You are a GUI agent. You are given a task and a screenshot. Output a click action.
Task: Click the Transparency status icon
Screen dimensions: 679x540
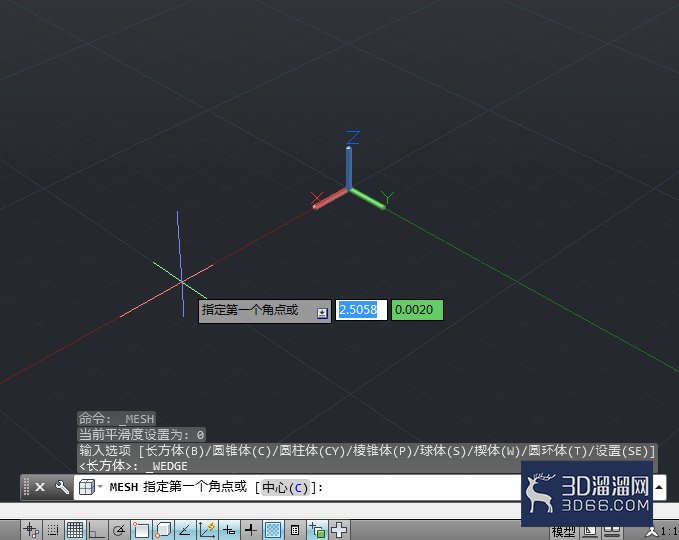point(273,530)
